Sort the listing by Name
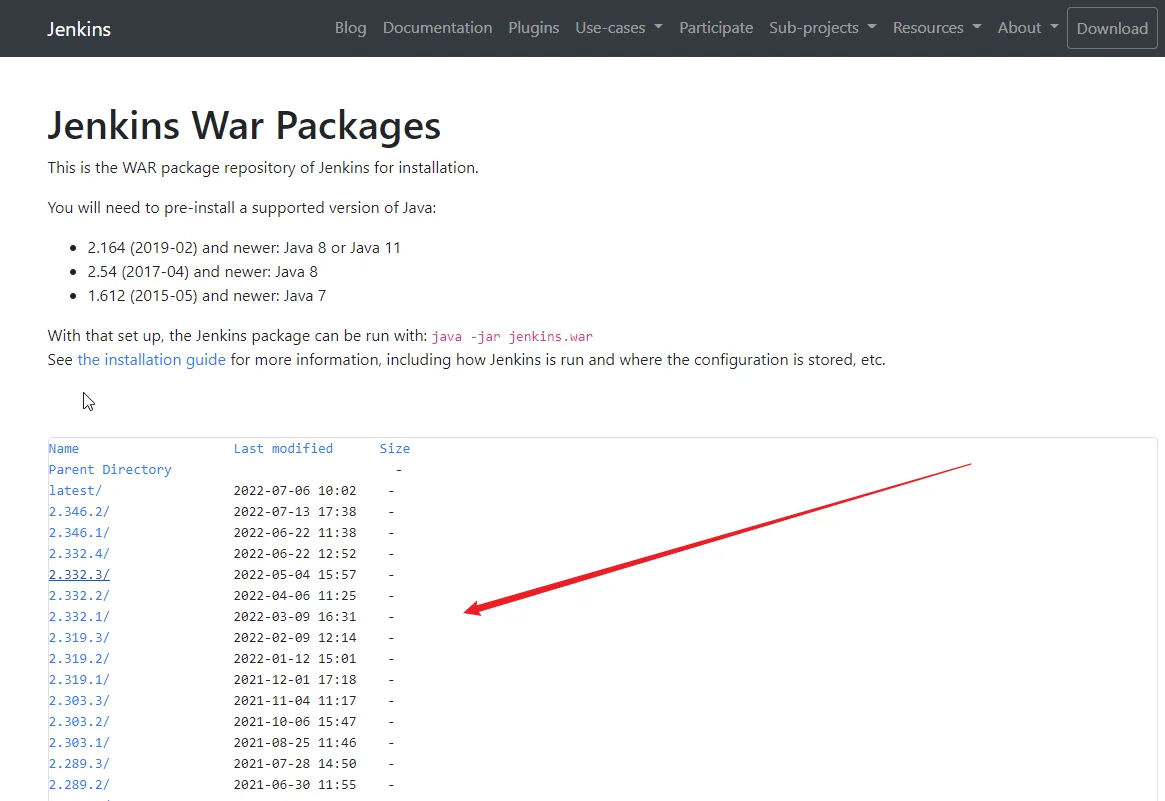This screenshot has height=801, width=1165. click(64, 449)
